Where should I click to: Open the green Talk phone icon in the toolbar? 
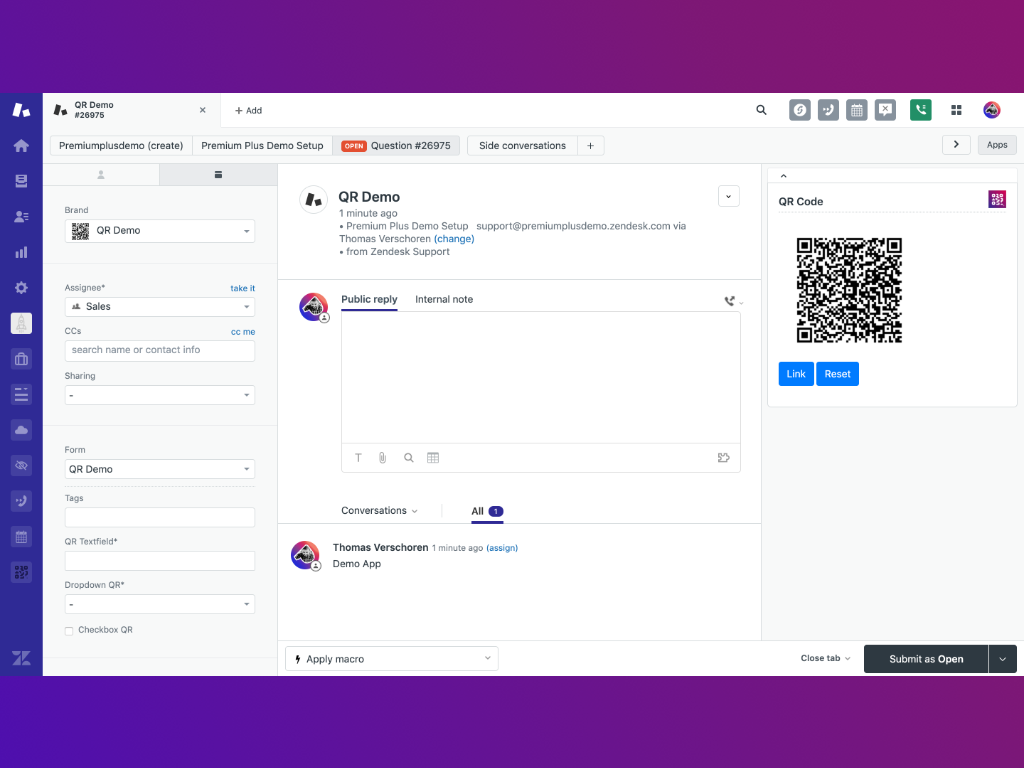(x=920, y=110)
